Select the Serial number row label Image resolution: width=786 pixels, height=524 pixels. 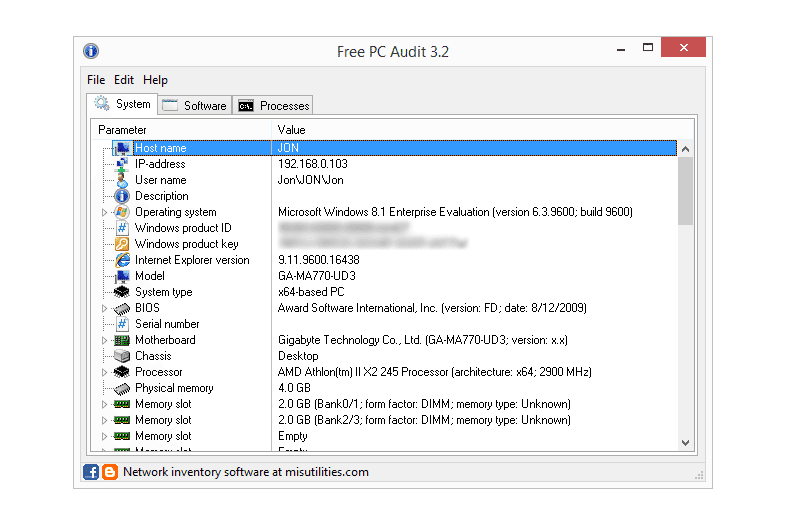click(x=167, y=324)
